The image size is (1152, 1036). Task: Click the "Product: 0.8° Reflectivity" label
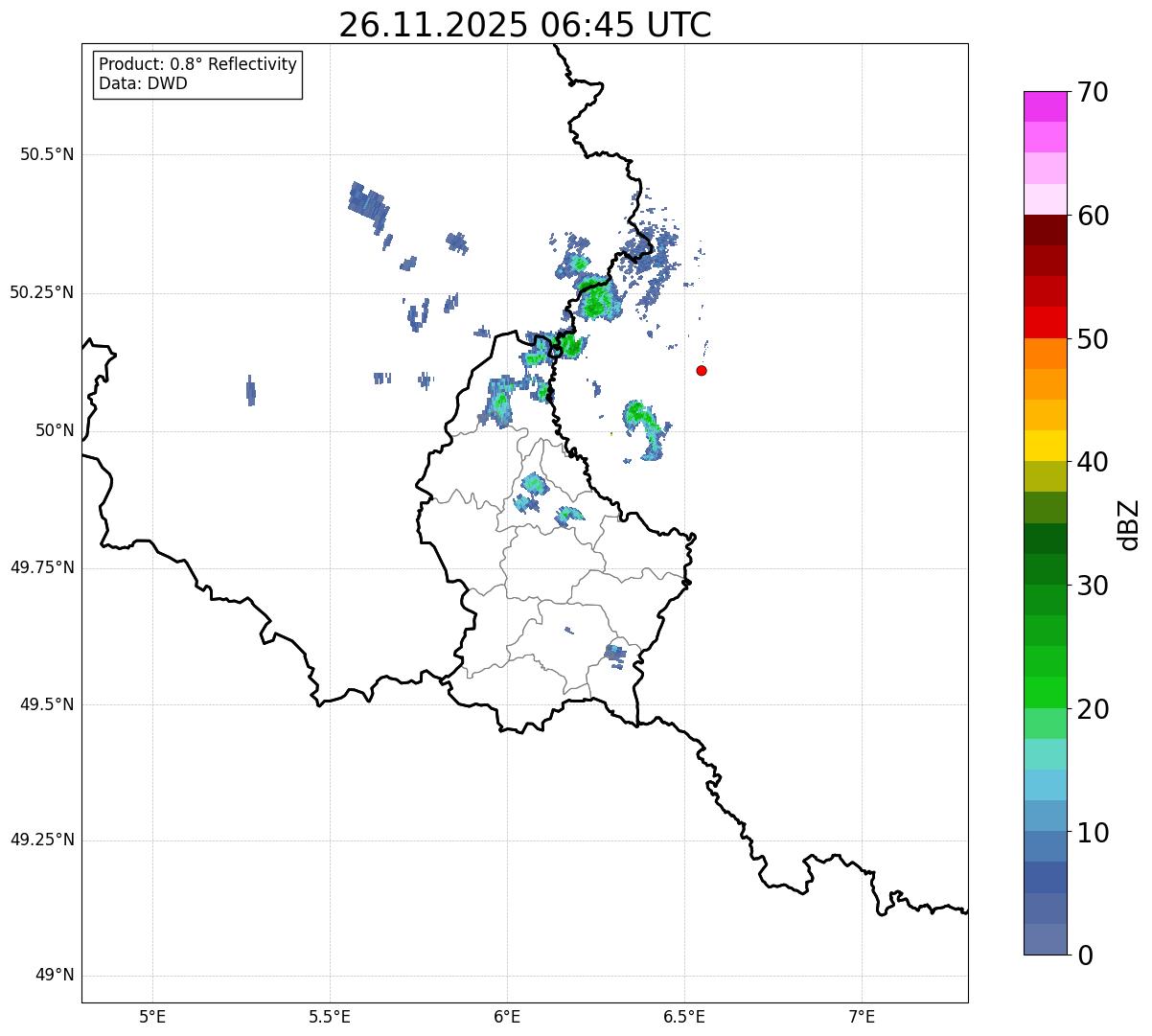click(x=198, y=64)
